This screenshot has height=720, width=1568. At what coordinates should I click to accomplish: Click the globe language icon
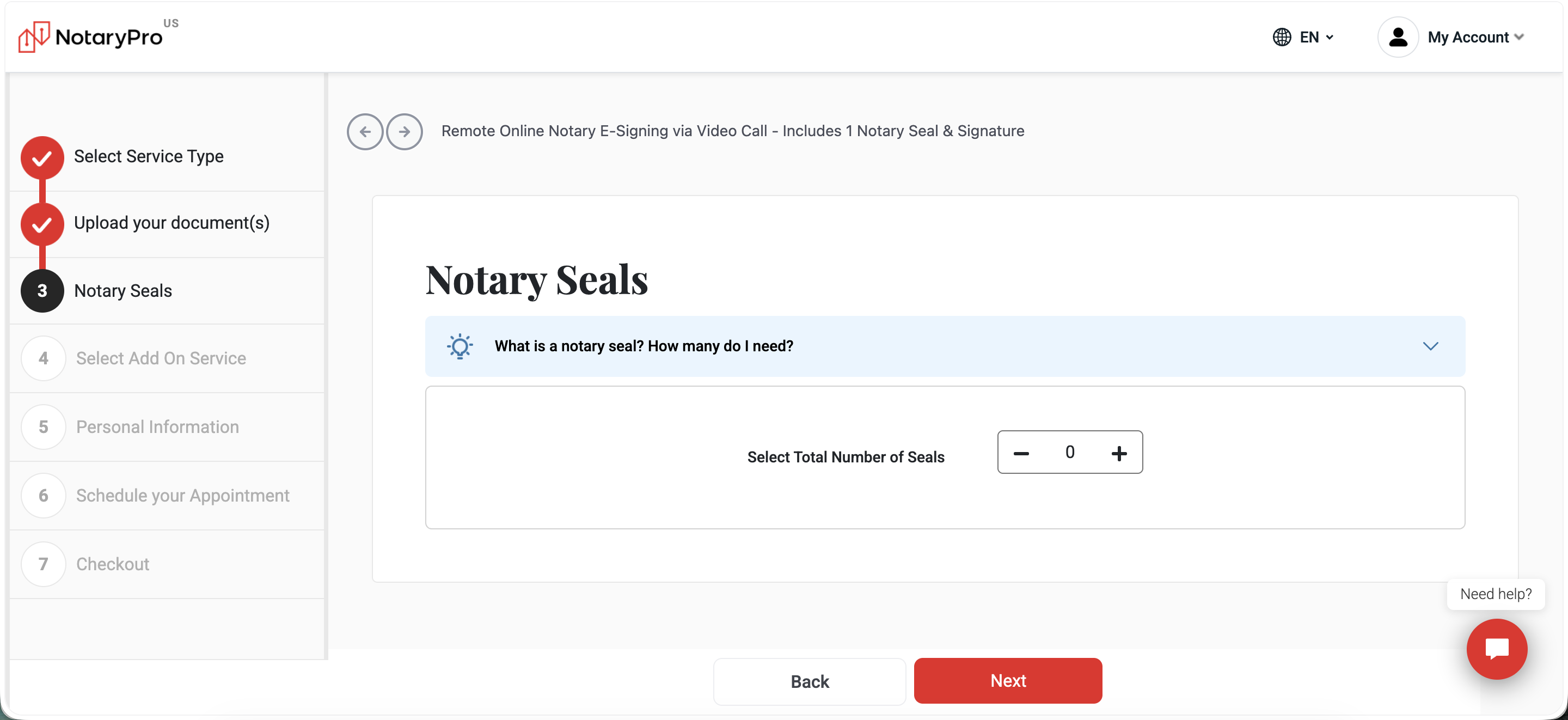(1282, 37)
